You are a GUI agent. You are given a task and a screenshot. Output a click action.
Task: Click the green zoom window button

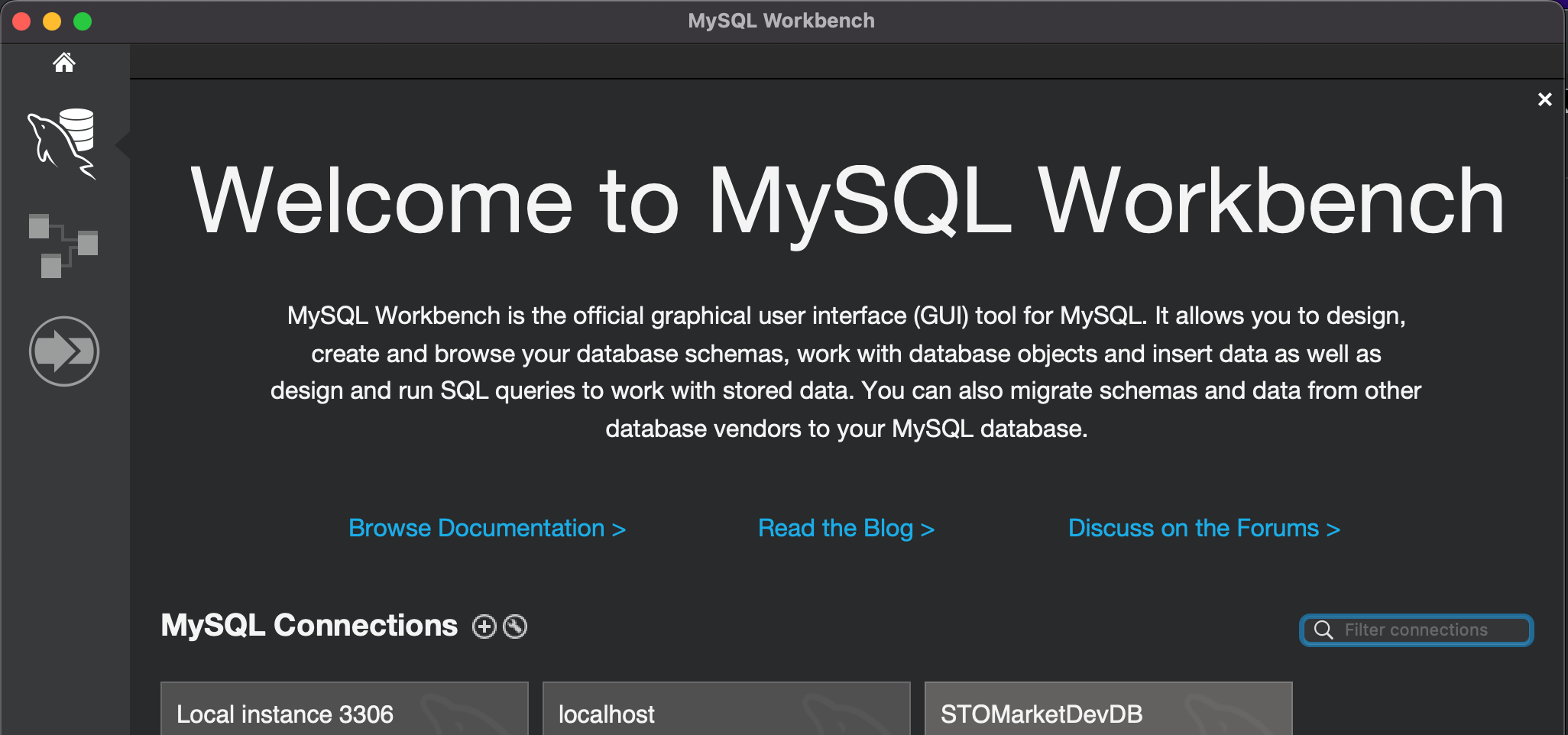click(x=83, y=21)
